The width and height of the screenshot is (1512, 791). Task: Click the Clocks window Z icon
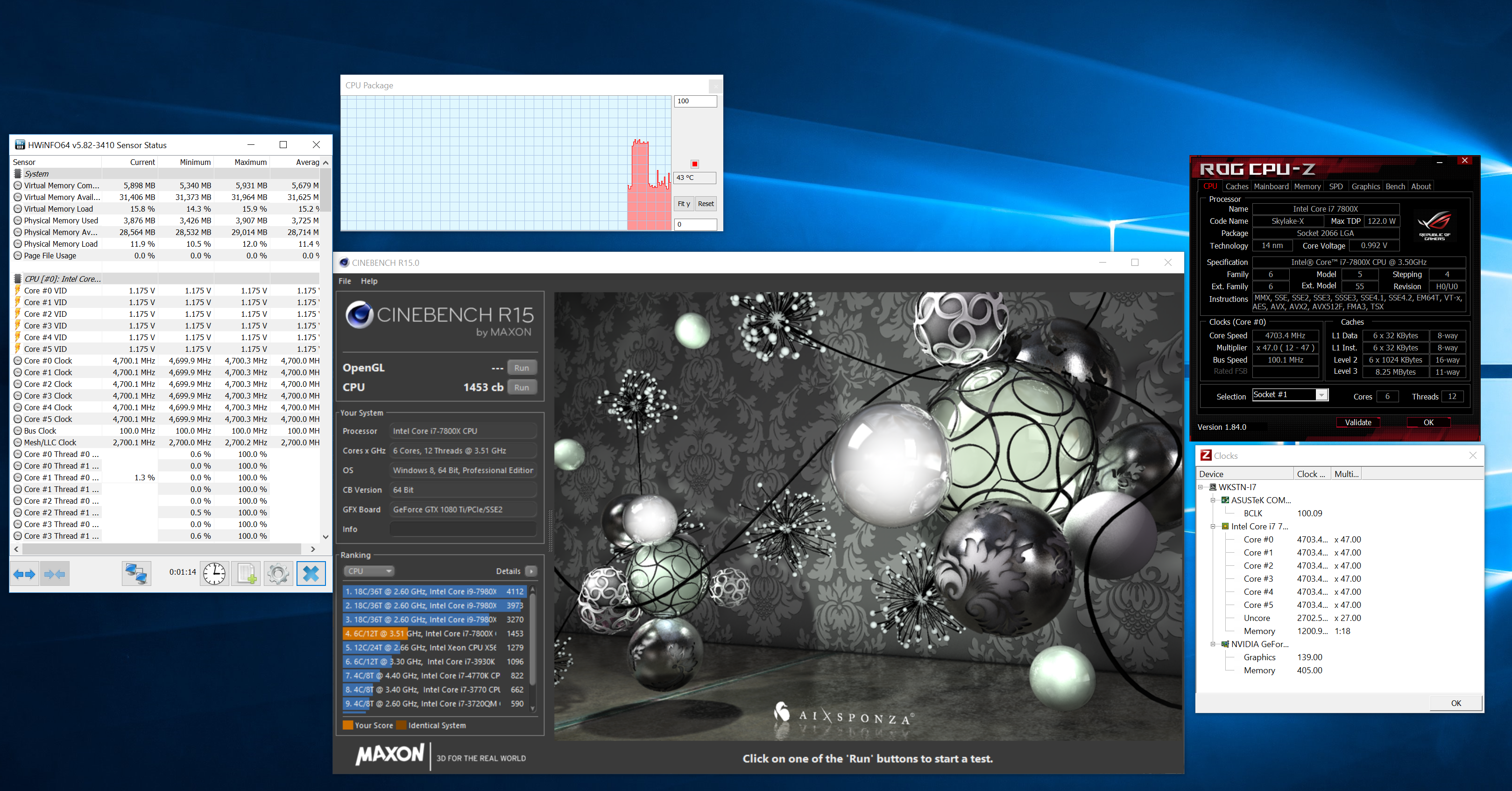(1206, 455)
